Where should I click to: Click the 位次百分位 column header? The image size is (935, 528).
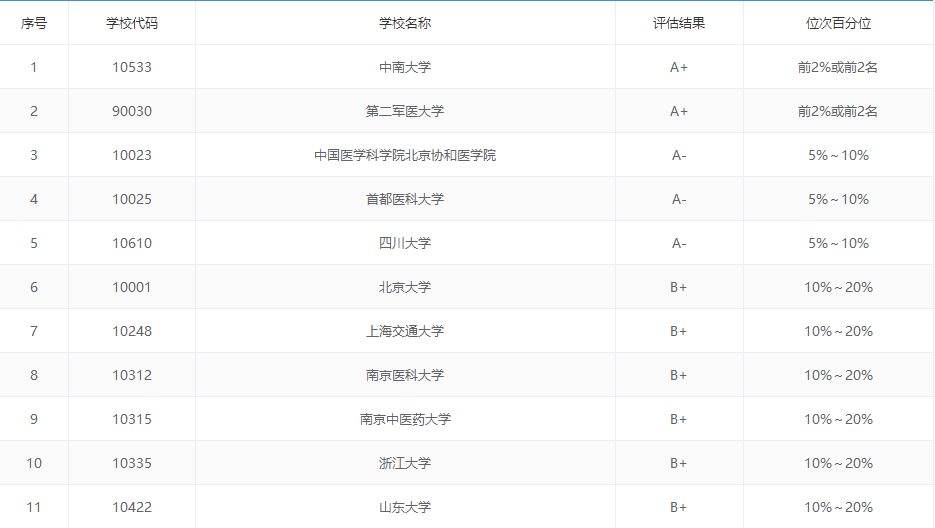[x=838, y=23]
